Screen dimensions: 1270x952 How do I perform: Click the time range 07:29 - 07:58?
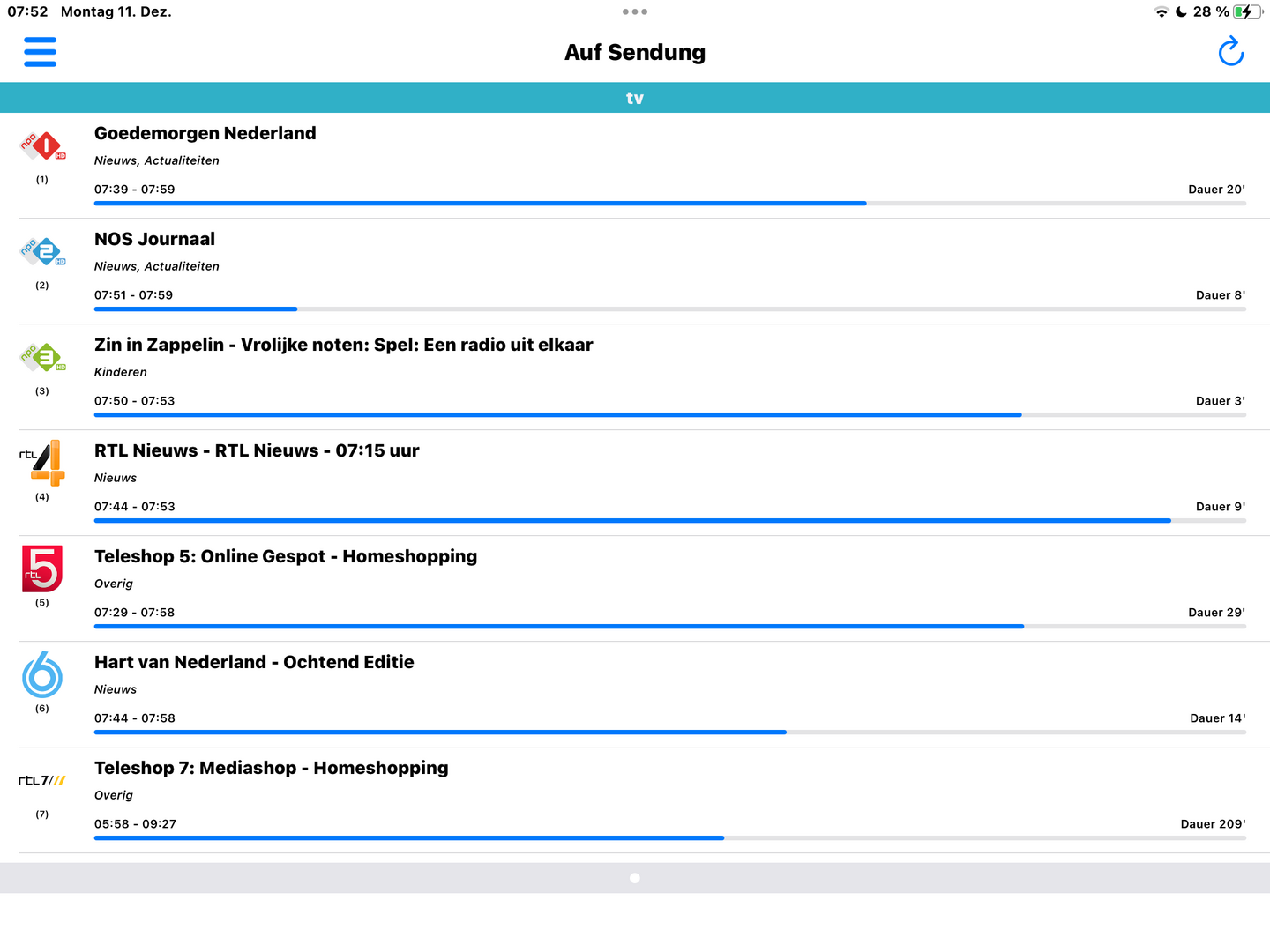(x=135, y=613)
